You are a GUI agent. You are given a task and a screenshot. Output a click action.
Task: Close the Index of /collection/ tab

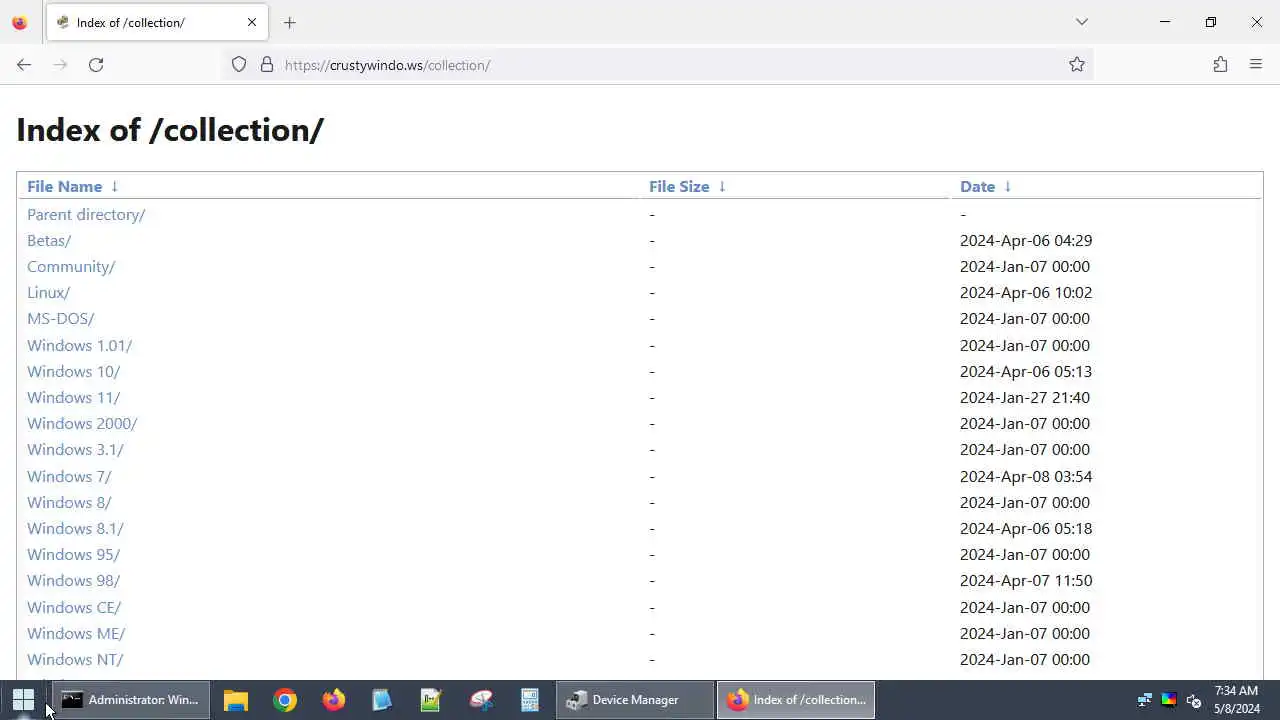[252, 22]
